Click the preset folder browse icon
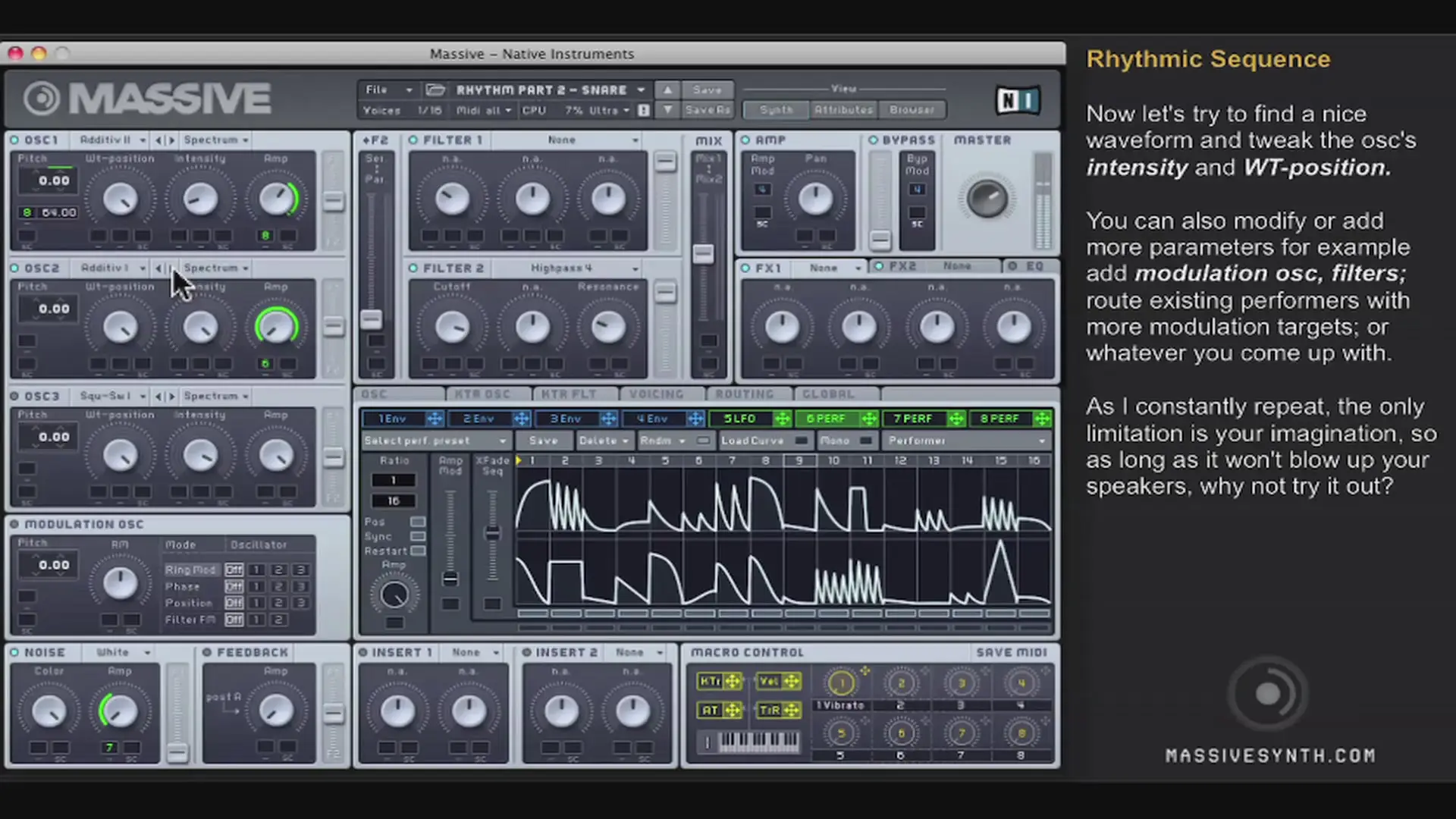The width and height of the screenshot is (1456, 819). (435, 89)
